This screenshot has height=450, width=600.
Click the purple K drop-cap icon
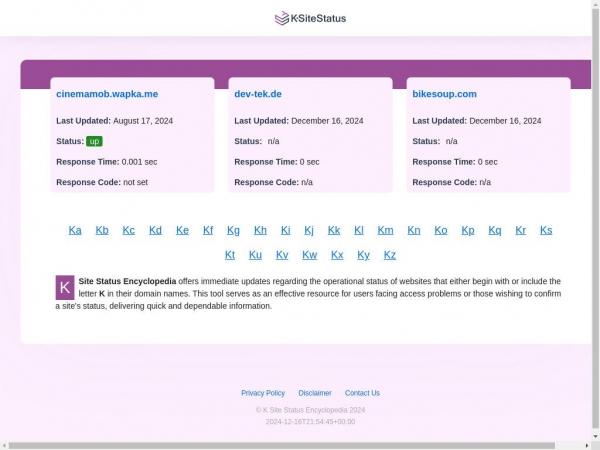(x=65, y=287)
